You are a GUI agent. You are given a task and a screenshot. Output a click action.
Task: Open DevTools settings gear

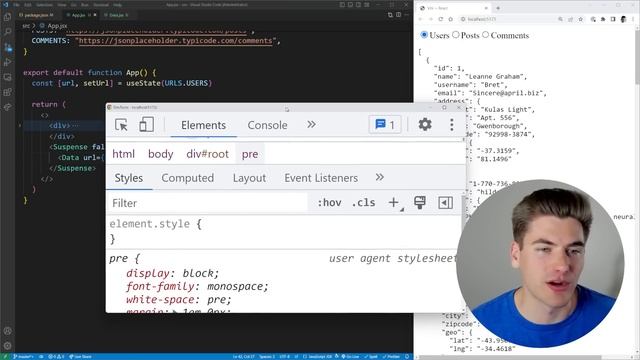[425, 124]
